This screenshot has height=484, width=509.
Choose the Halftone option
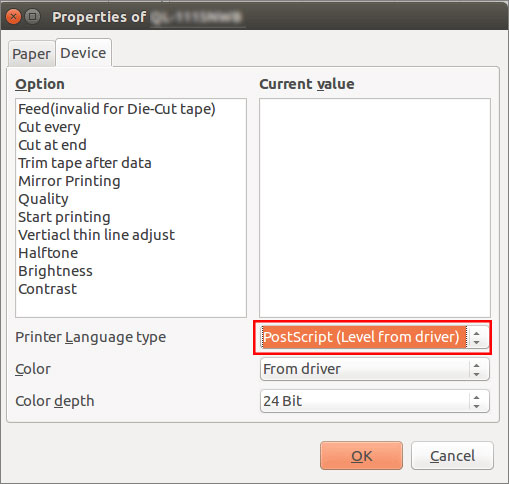pyautogui.click(x=48, y=253)
